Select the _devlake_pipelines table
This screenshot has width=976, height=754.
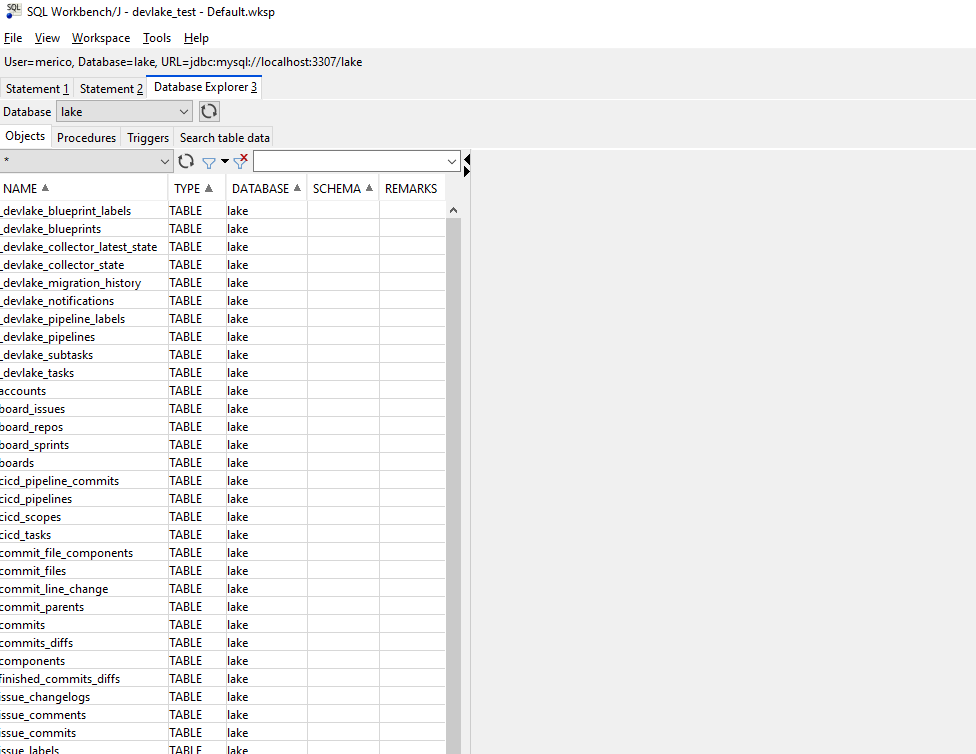[222, 337]
